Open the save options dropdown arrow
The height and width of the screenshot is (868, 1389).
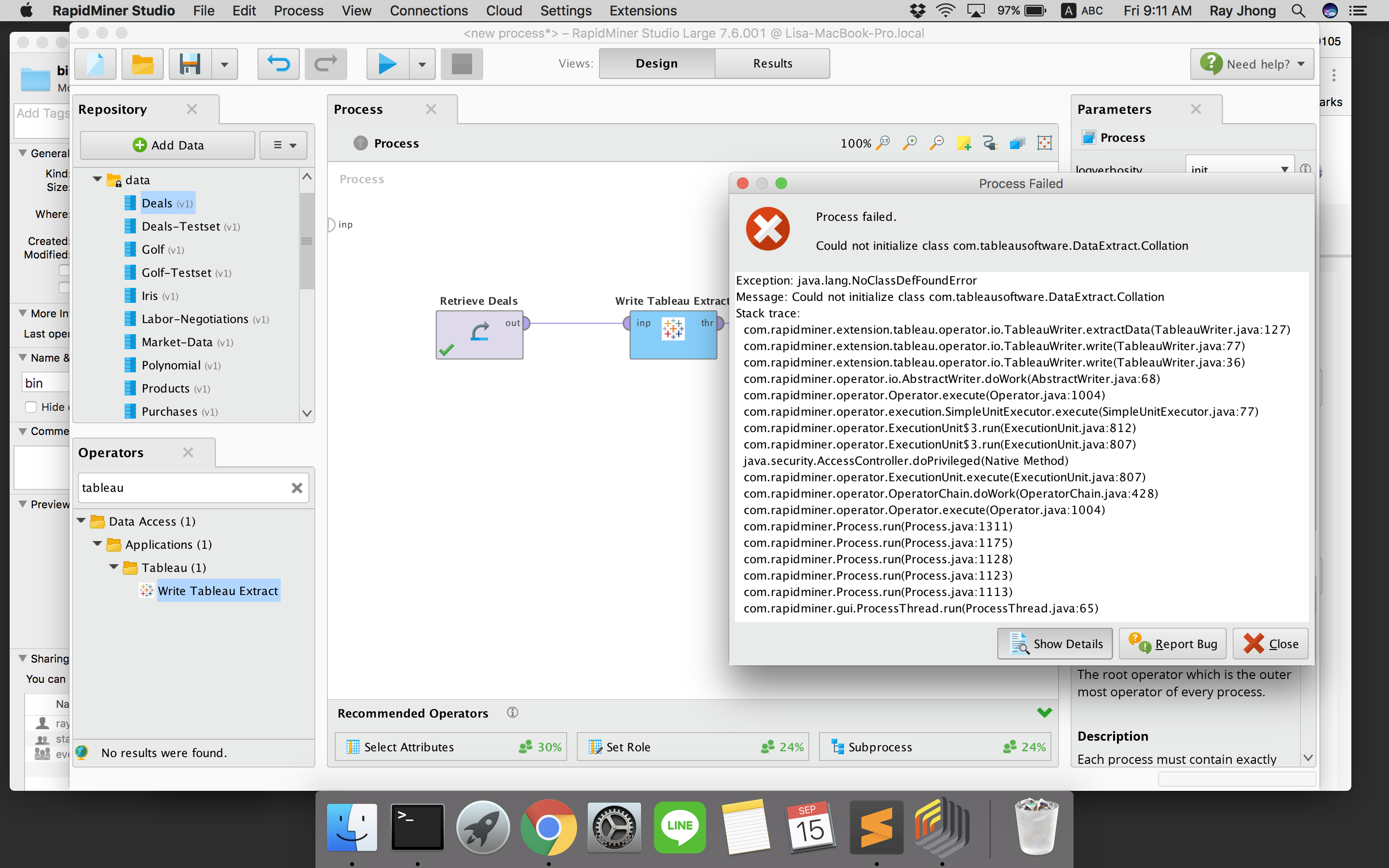pyautogui.click(x=224, y=64)
